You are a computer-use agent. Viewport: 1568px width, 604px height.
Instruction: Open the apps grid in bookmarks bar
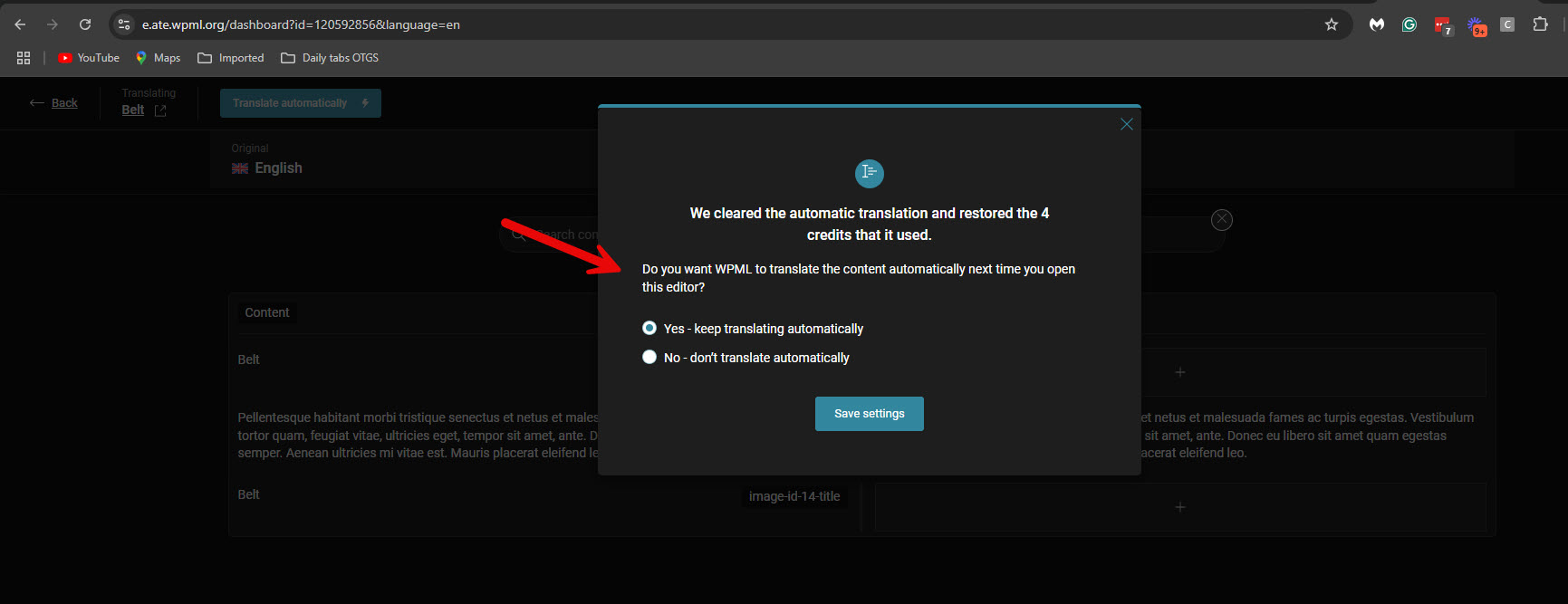tap(24, 58)
